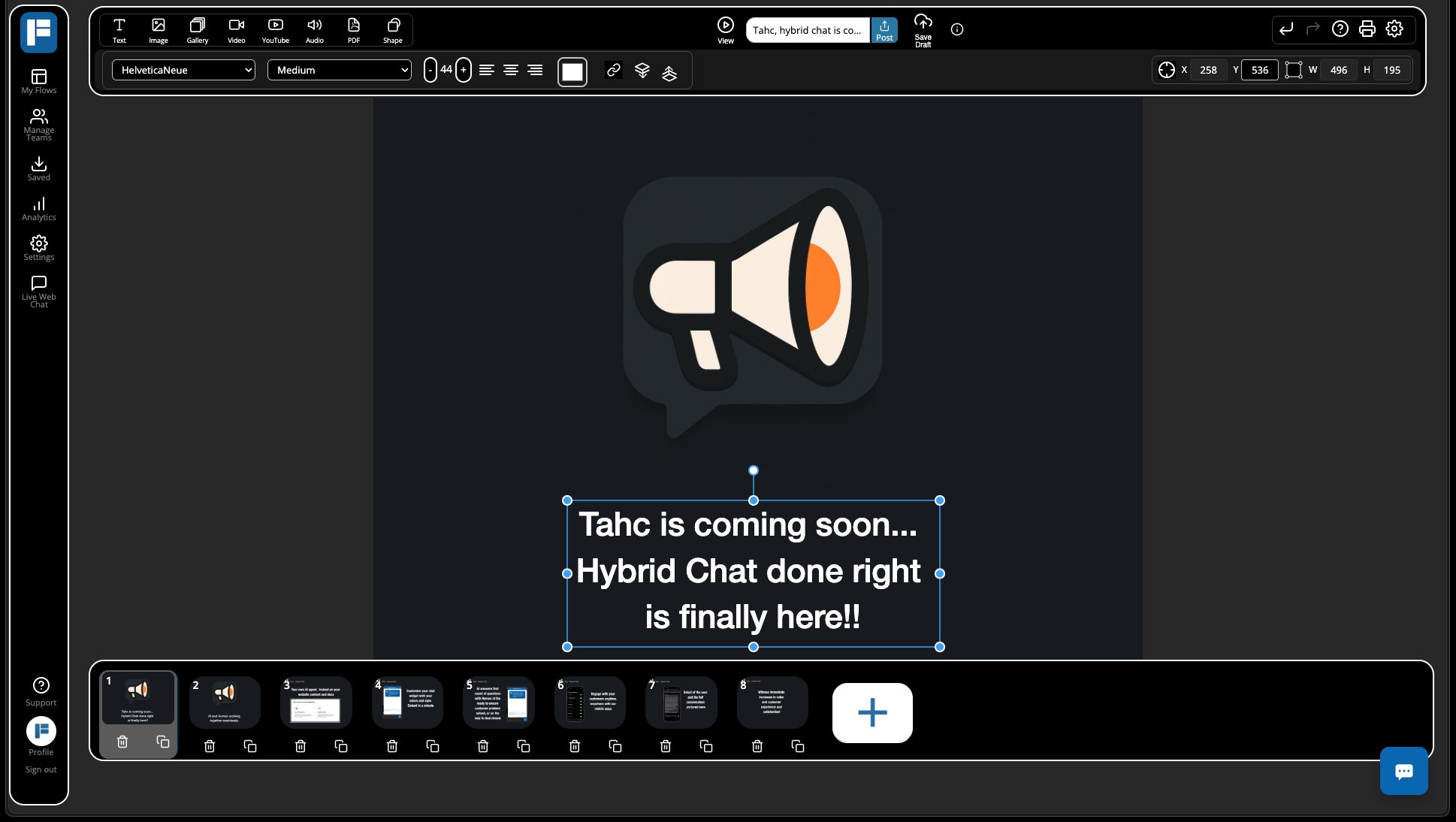Click the link icon in format bar

pyautogui.click(x=613, y=70)
